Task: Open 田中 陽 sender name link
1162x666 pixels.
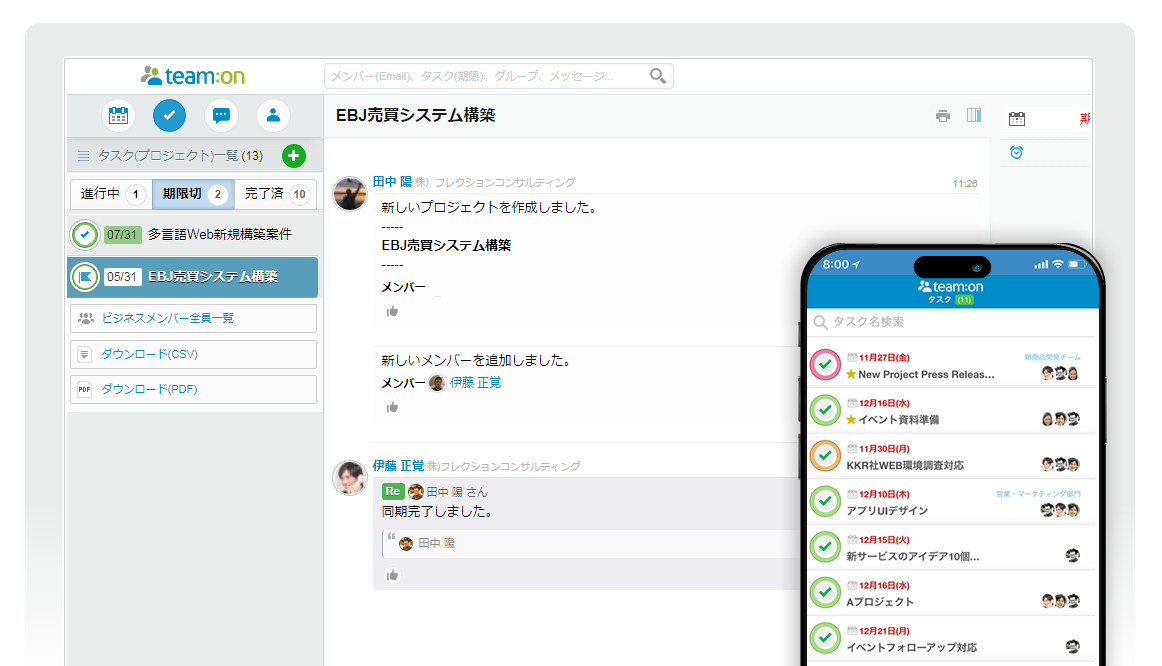Action: point(392,182)
